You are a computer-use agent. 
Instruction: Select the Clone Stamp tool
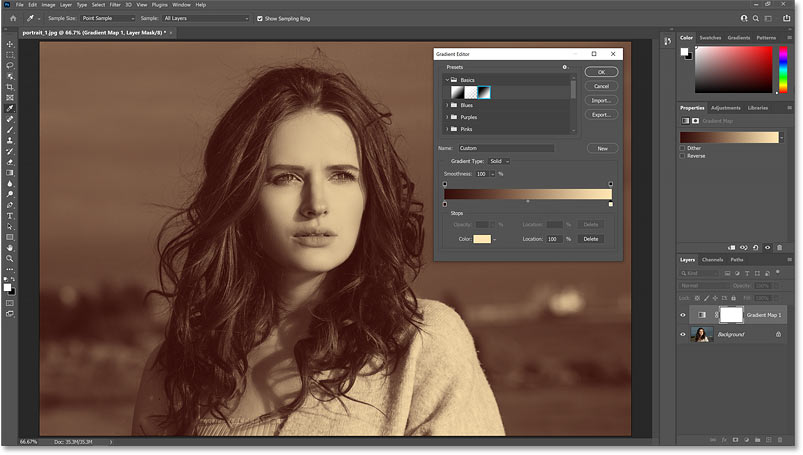10,141
